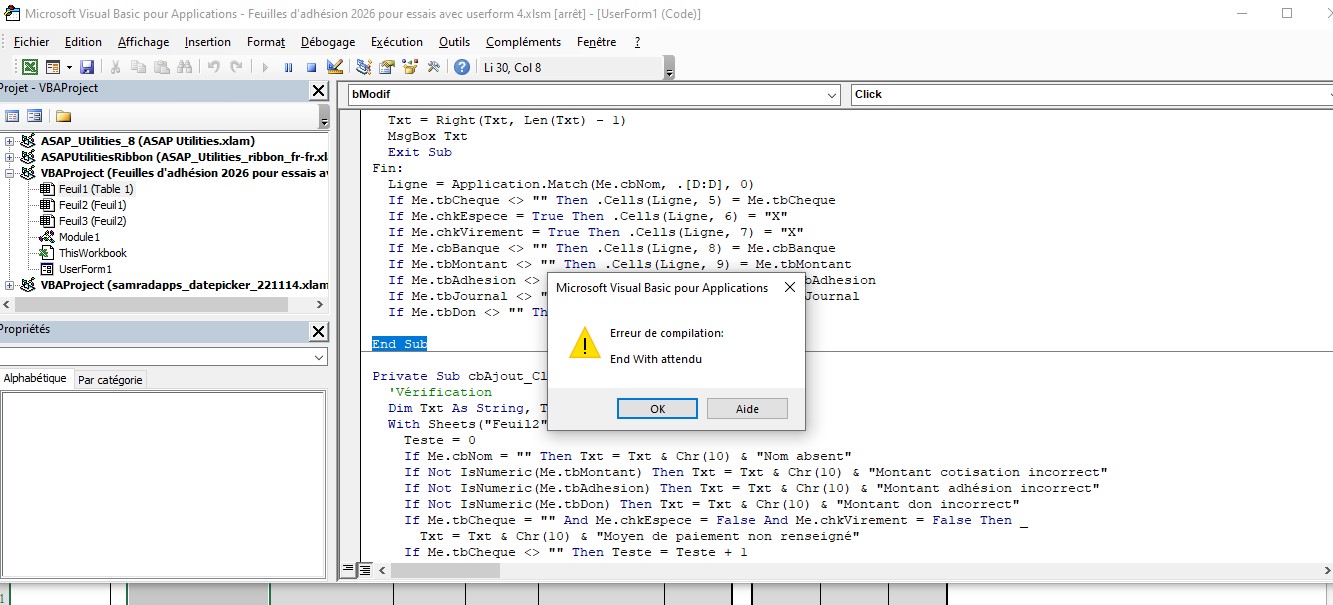Expand the ASAP_Utilities_8 project node
Image resolution: width=1333 pixels, height=605 pixels.
pos(10,141)
